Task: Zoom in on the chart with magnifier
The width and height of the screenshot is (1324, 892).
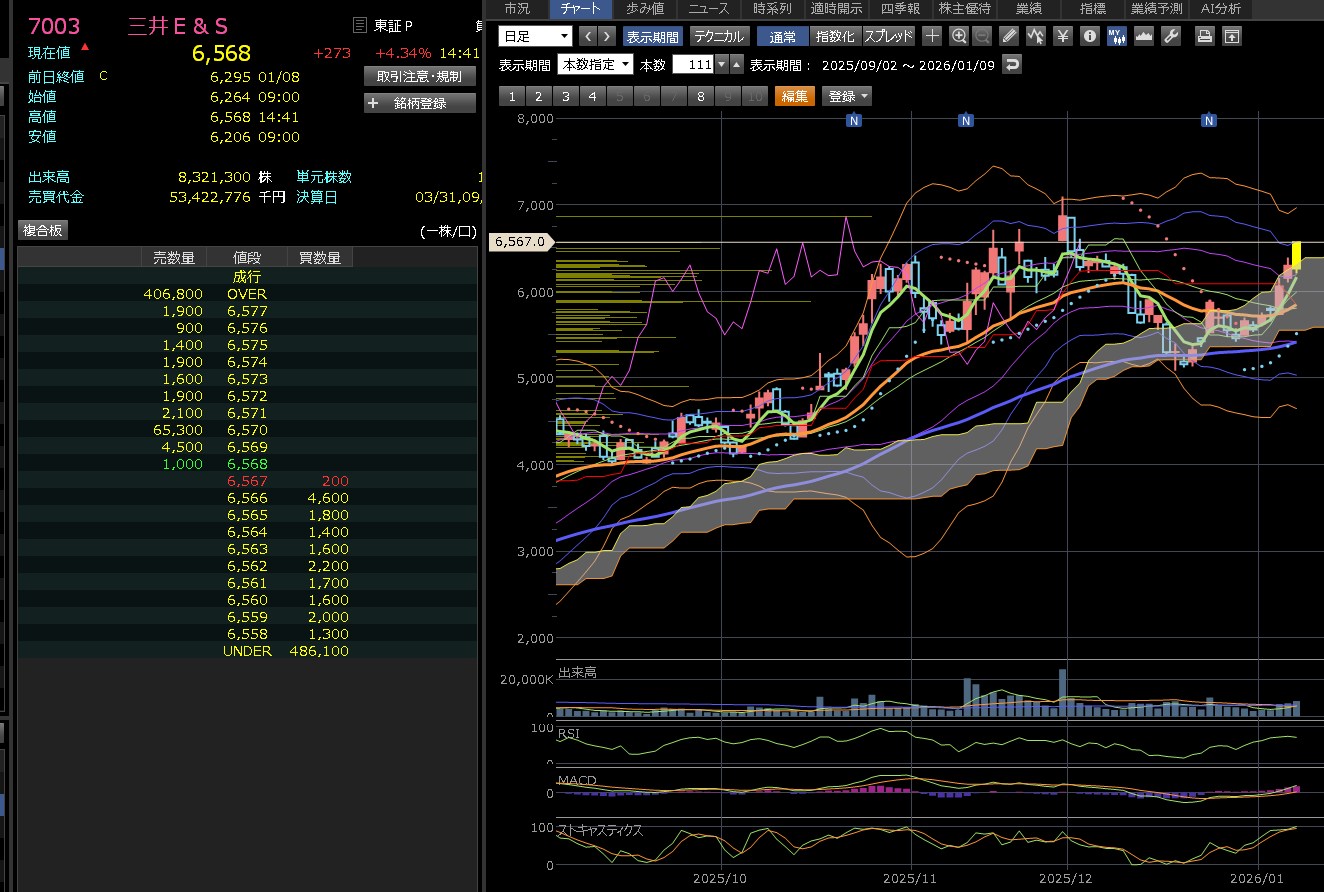Action: point(959,36)
